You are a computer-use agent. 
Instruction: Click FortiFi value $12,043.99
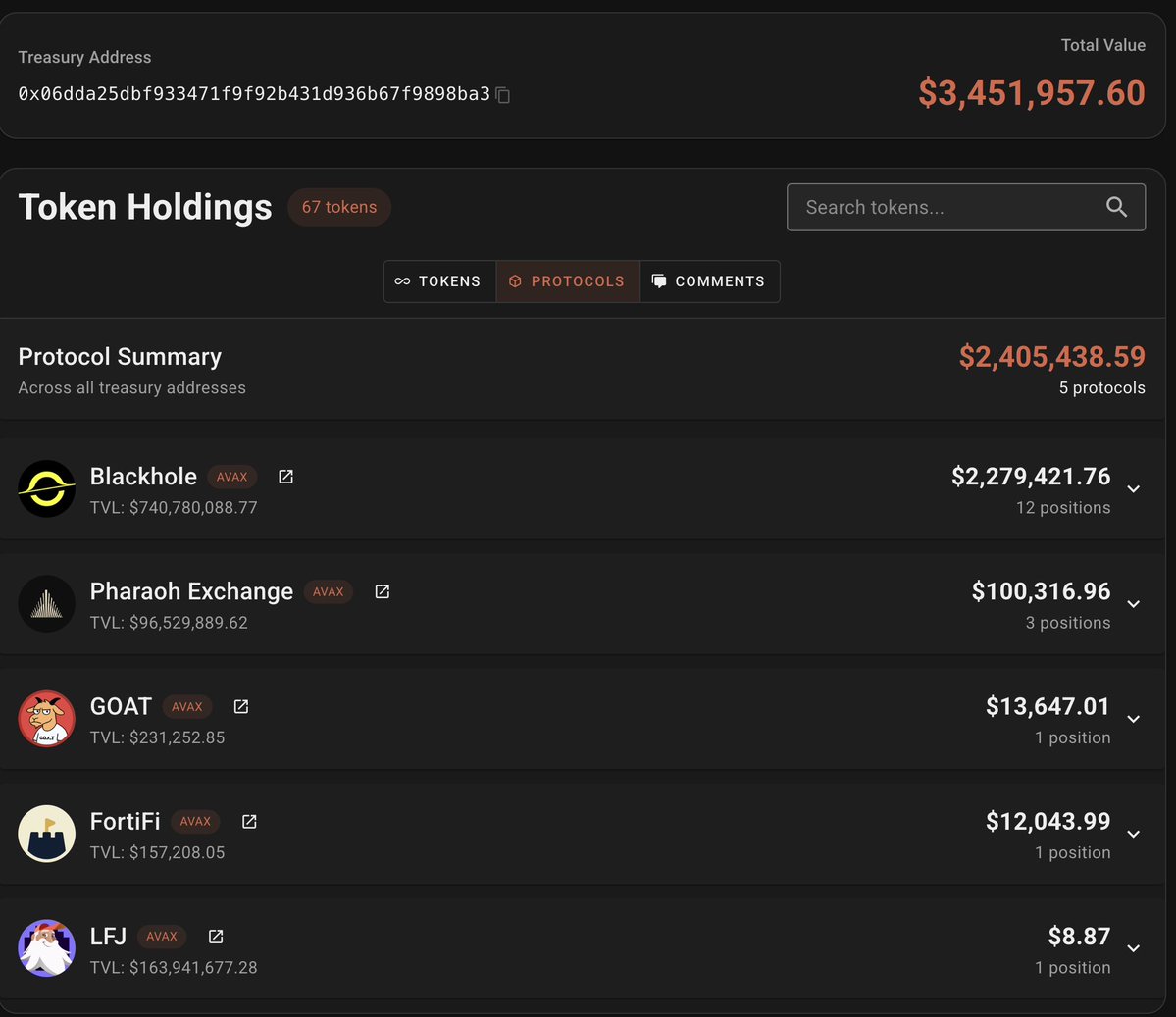1048,821
